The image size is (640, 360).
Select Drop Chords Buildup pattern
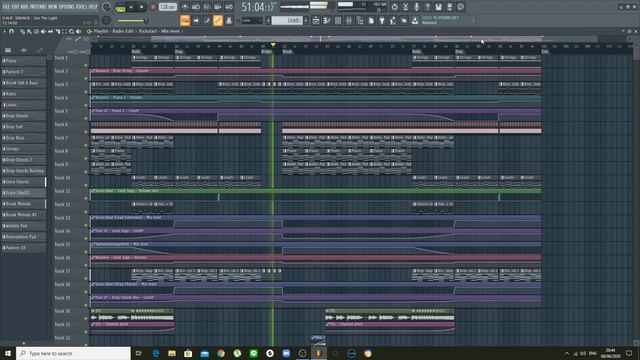[x=24, y=171]
